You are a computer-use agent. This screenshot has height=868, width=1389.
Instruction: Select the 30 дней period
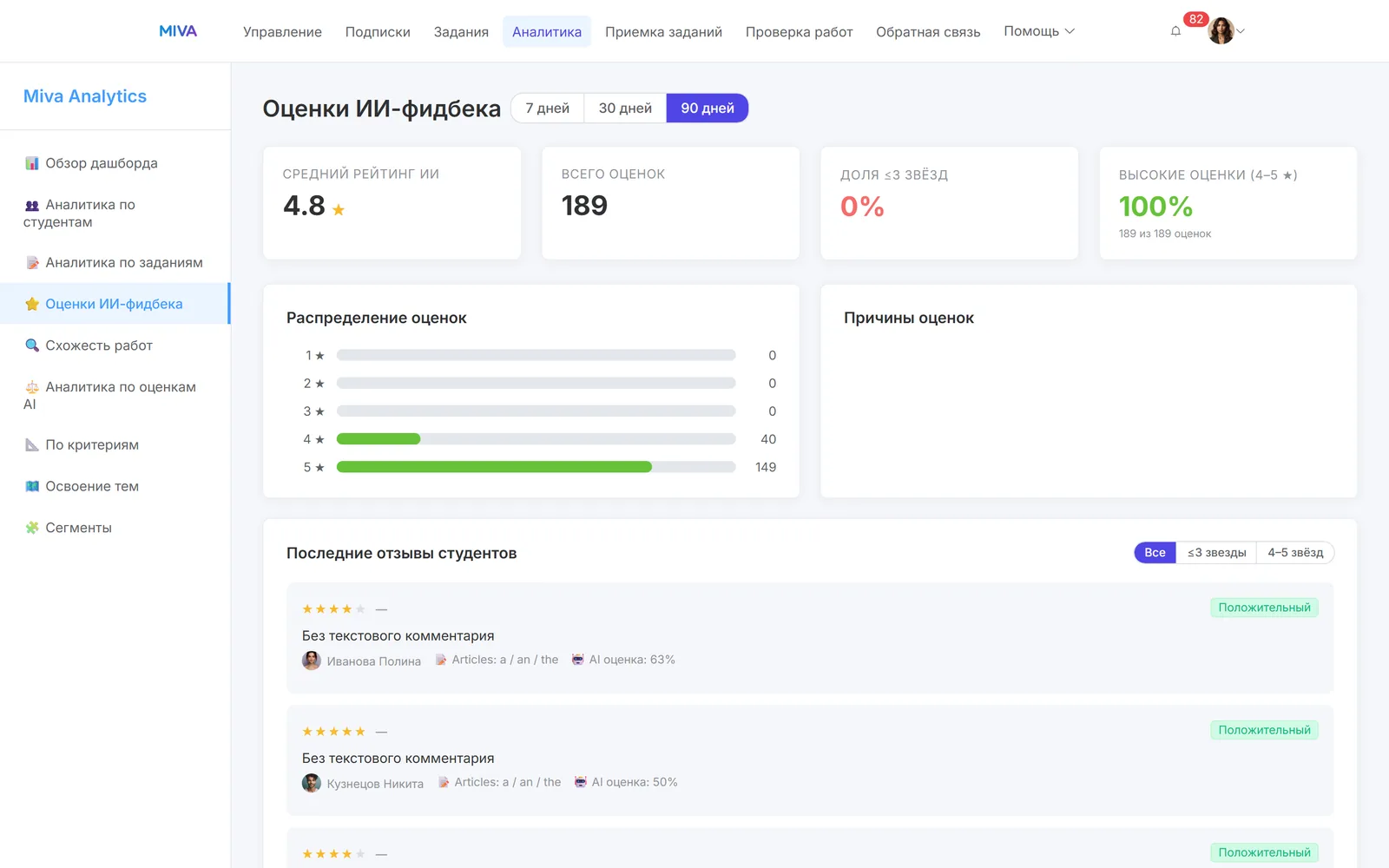coord(625,108)
